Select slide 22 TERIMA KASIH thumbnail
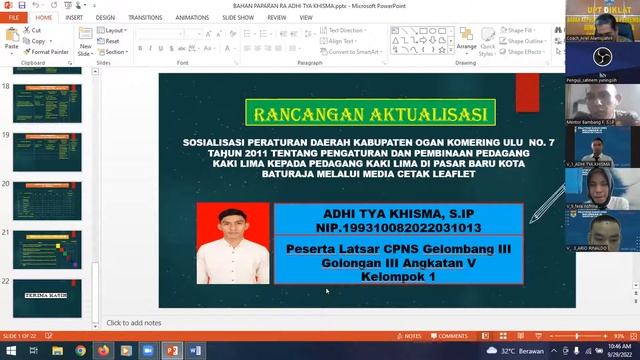This screenshot has width=640, height=360. click(x=47, y=298)
